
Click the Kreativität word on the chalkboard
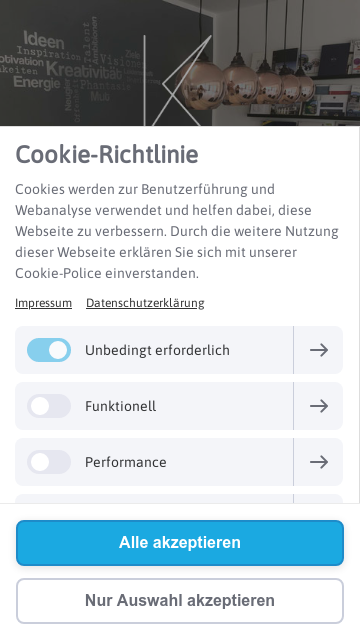pos(84,70)
